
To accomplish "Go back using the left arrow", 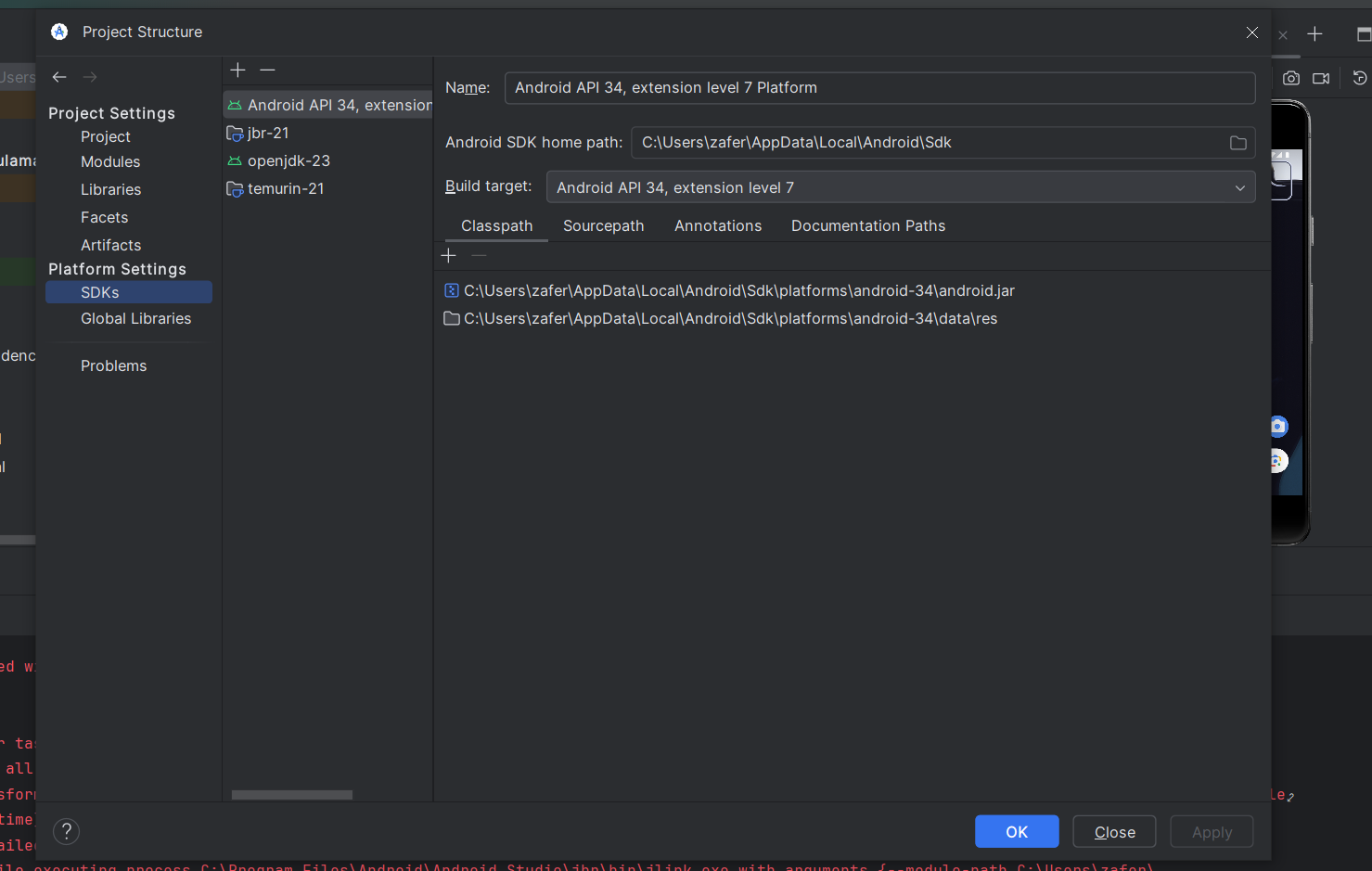I will click(59, 77).
